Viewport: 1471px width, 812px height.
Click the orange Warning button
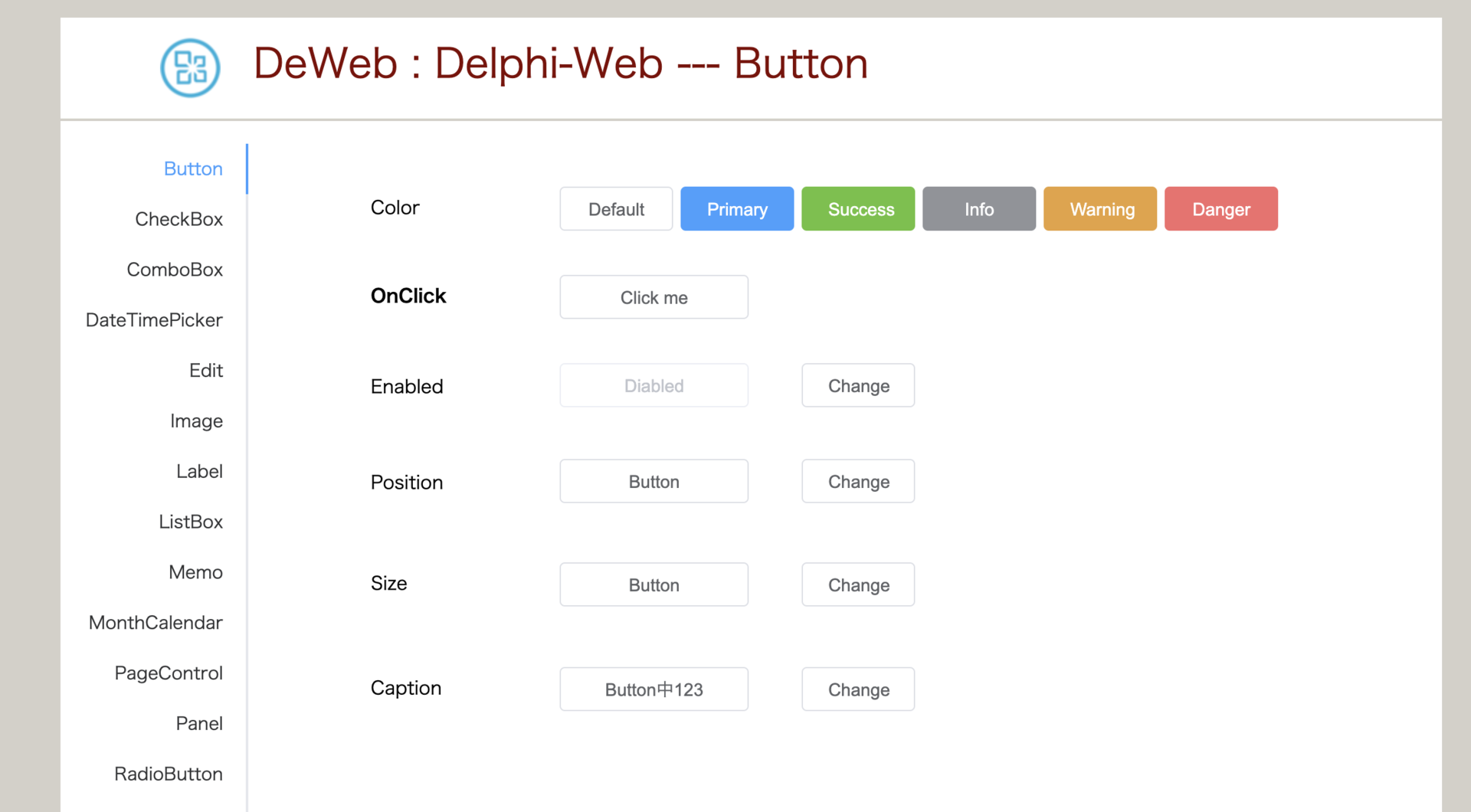(1100, 208)
